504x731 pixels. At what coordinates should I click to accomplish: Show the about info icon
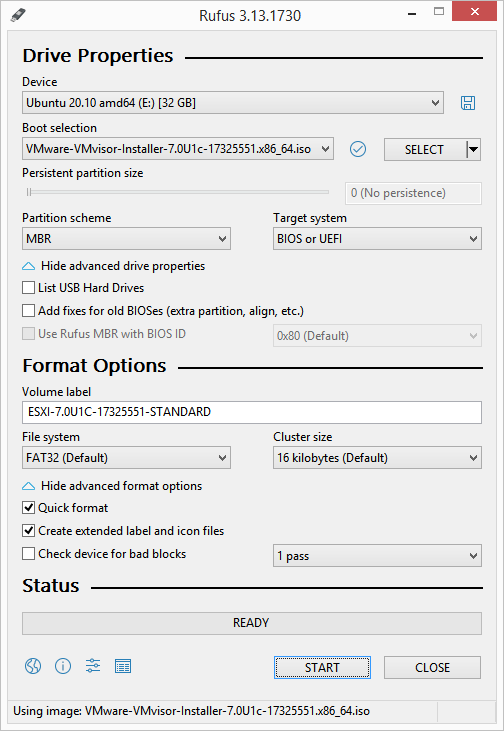pyautogui.click(x=63, y=666)
